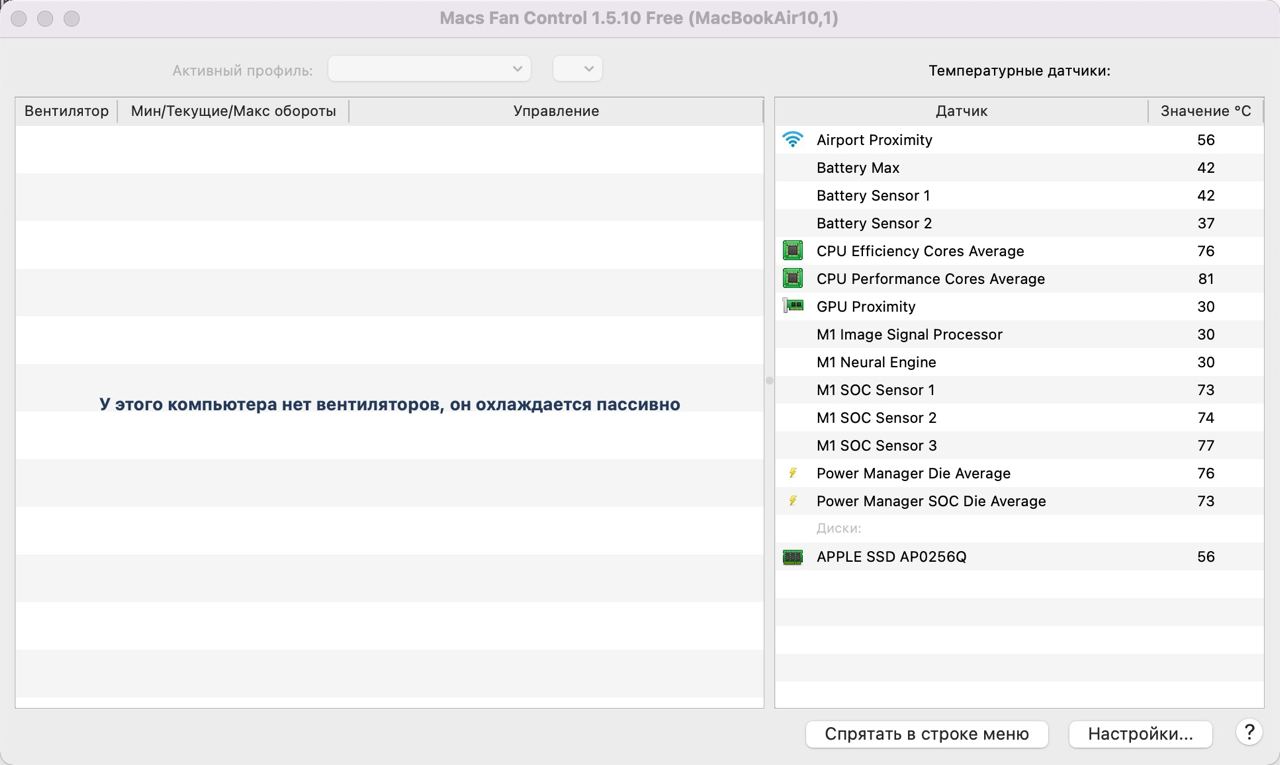Screen dimensions: 1280x765
Task: Click the lightning icon beside Power Manager SOC Die Average
Action: [x=793, y=501]
